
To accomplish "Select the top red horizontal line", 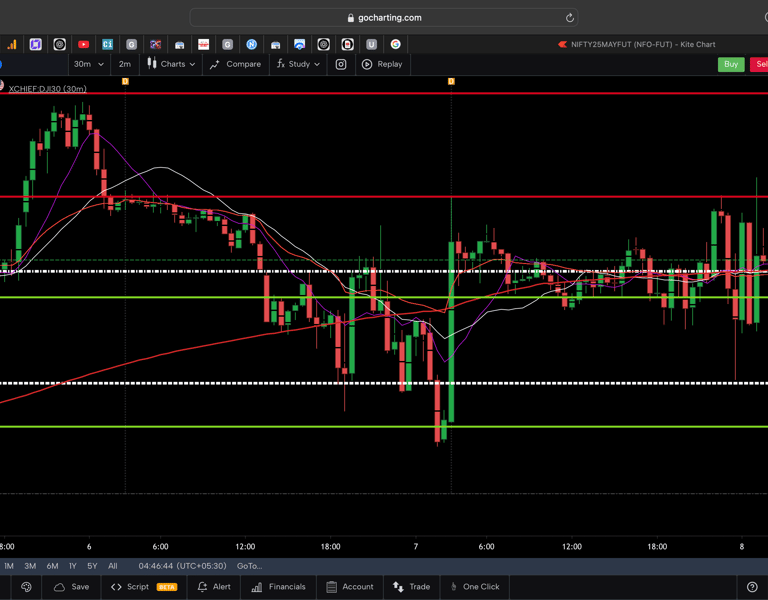I will (x=384, y=93).
